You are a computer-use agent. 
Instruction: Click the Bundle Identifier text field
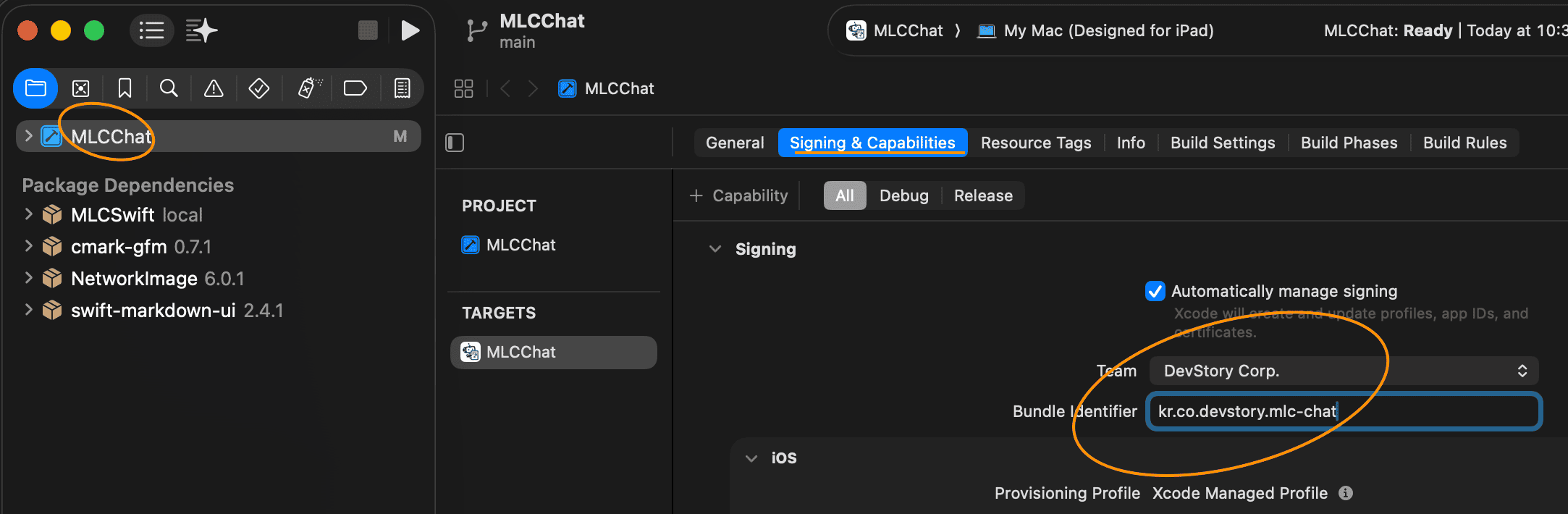tap(1344, 411)
